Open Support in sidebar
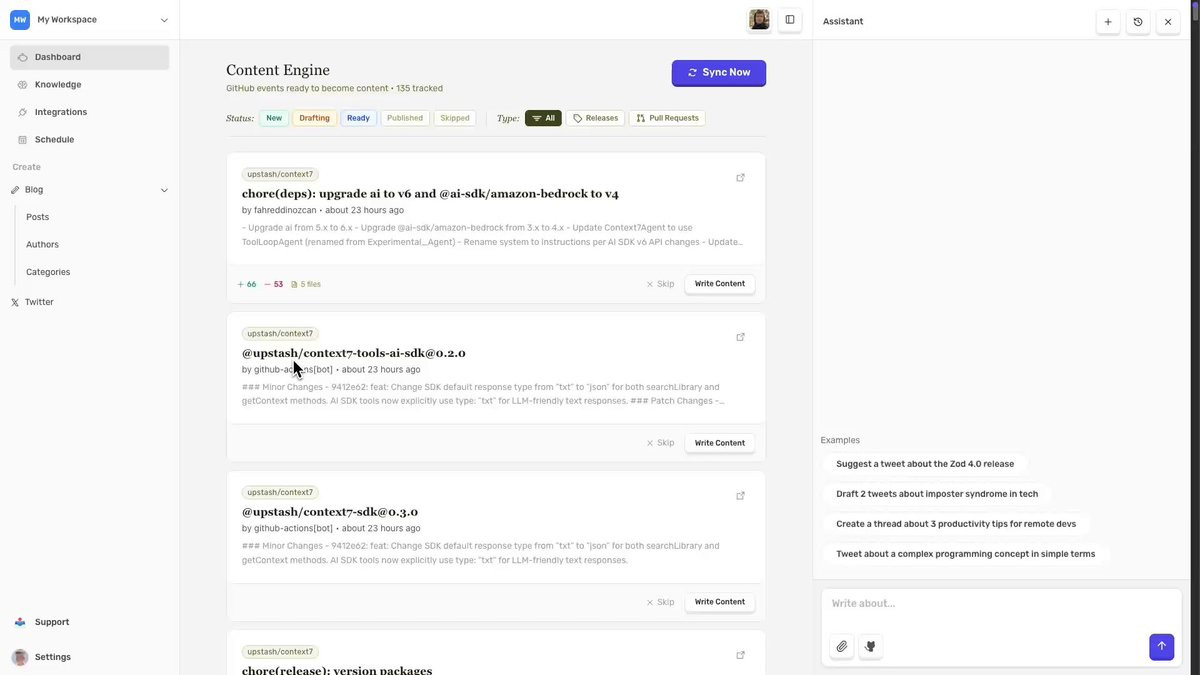Image resolution: width=1200 pixels, height=675 pixels. point(52,622)
